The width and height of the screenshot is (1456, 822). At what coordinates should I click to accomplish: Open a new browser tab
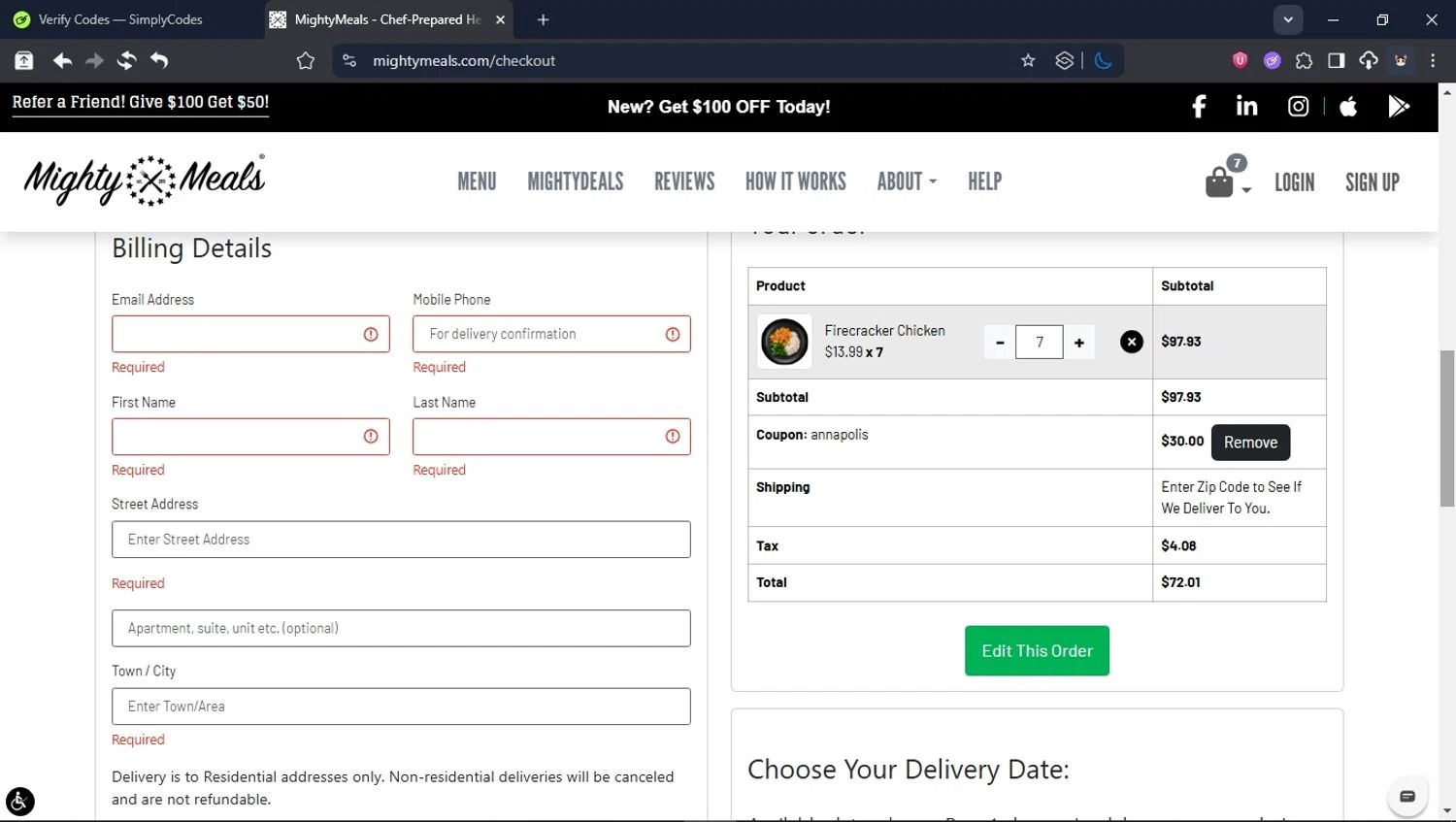[x=544, y=19]
